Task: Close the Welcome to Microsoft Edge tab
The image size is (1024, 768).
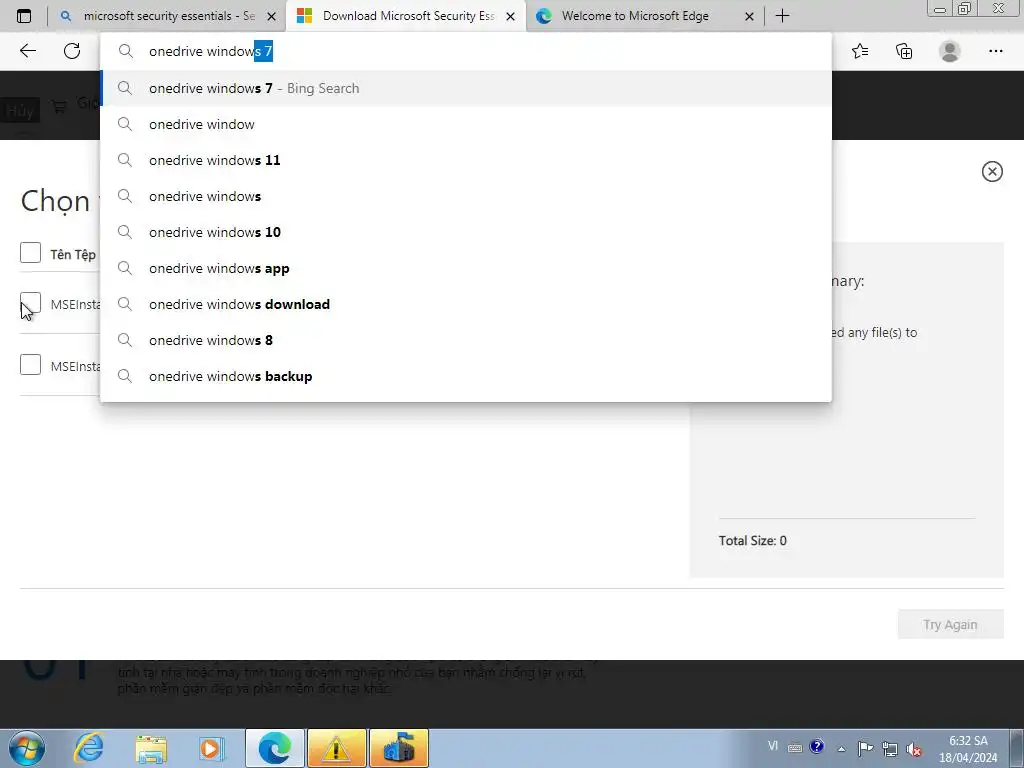Action: [x=750, y=16]
